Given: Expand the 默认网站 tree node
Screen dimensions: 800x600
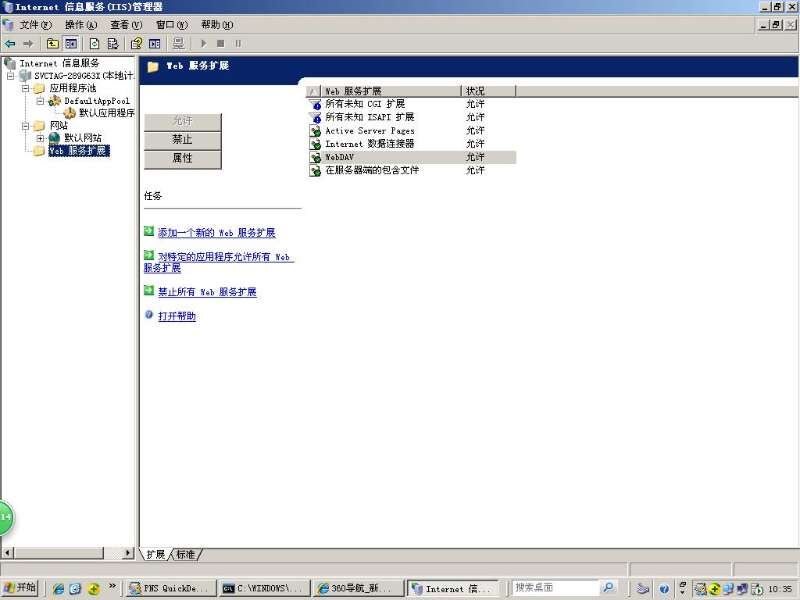Looking at the screenshot, I should click(41, 138).
